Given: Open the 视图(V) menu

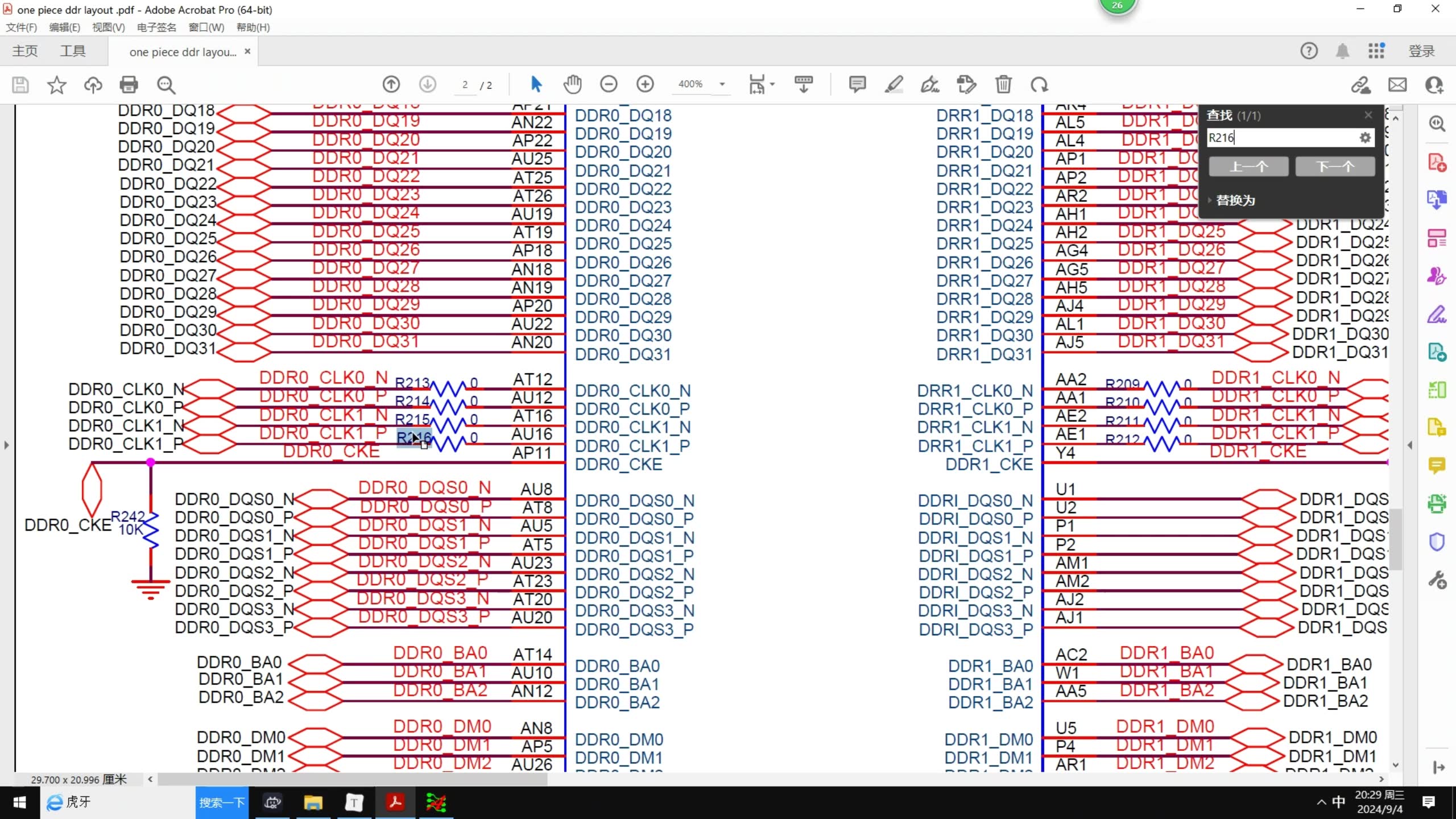Looking at the screenshot, I should (x=108, y=27).
